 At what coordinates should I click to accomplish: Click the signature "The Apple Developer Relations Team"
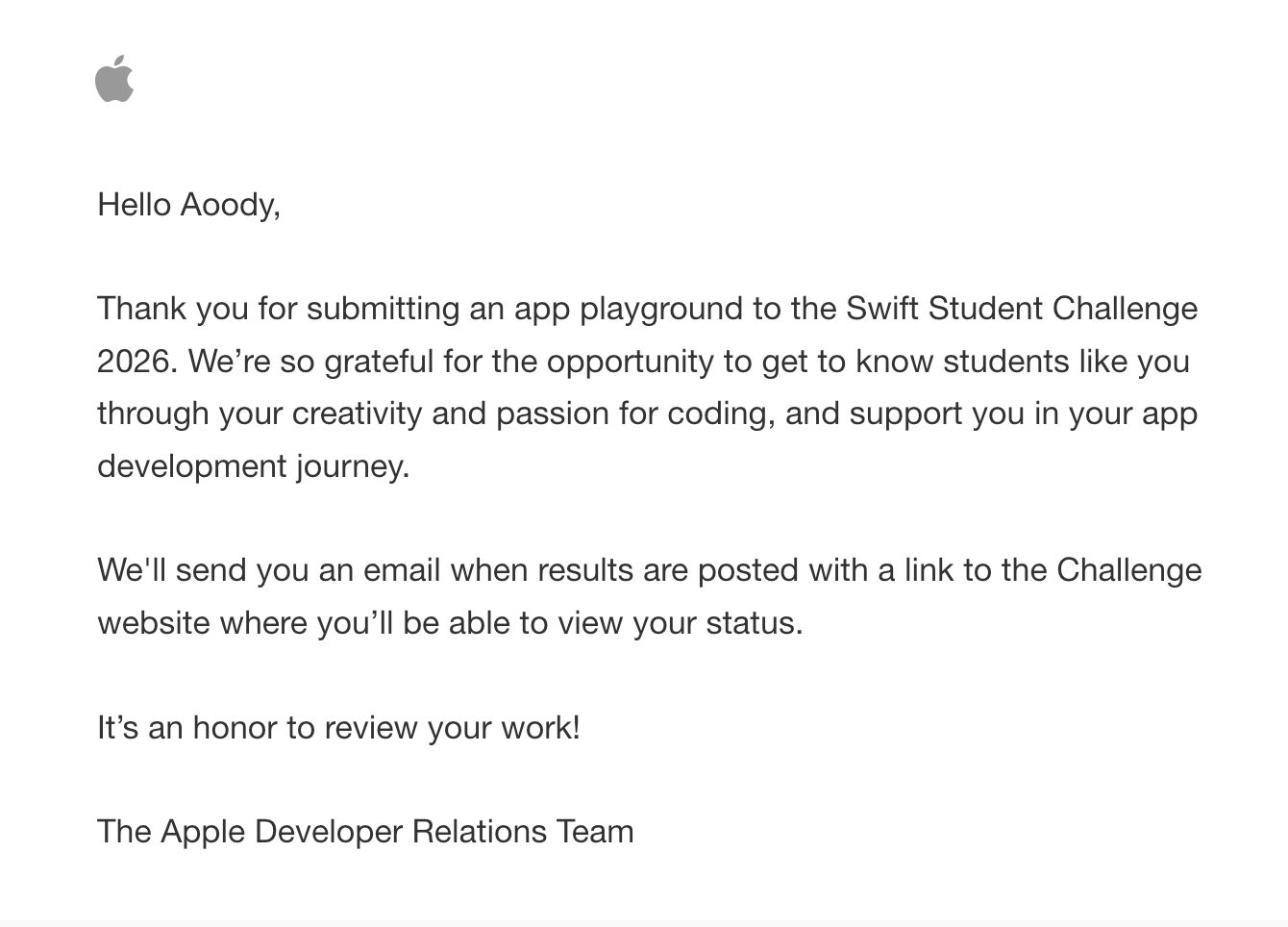pos(365,832)
